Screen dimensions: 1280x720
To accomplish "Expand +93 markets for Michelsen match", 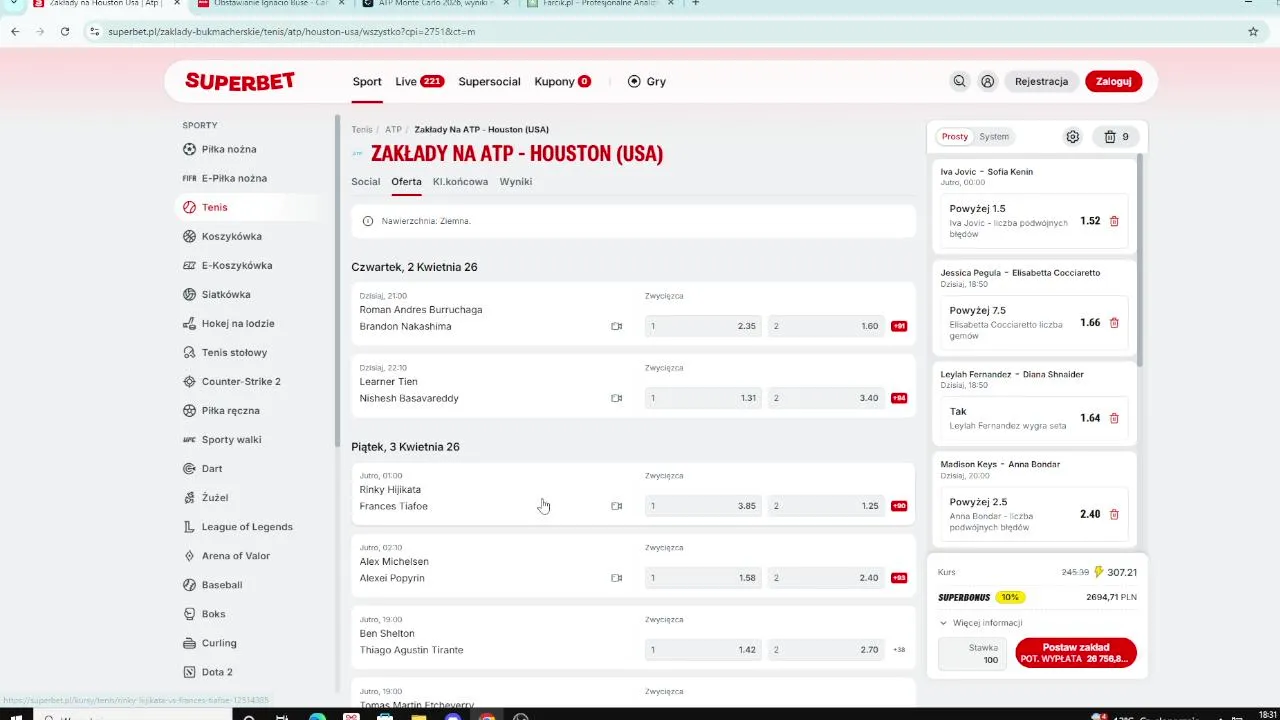I will [x=899, y=578].
